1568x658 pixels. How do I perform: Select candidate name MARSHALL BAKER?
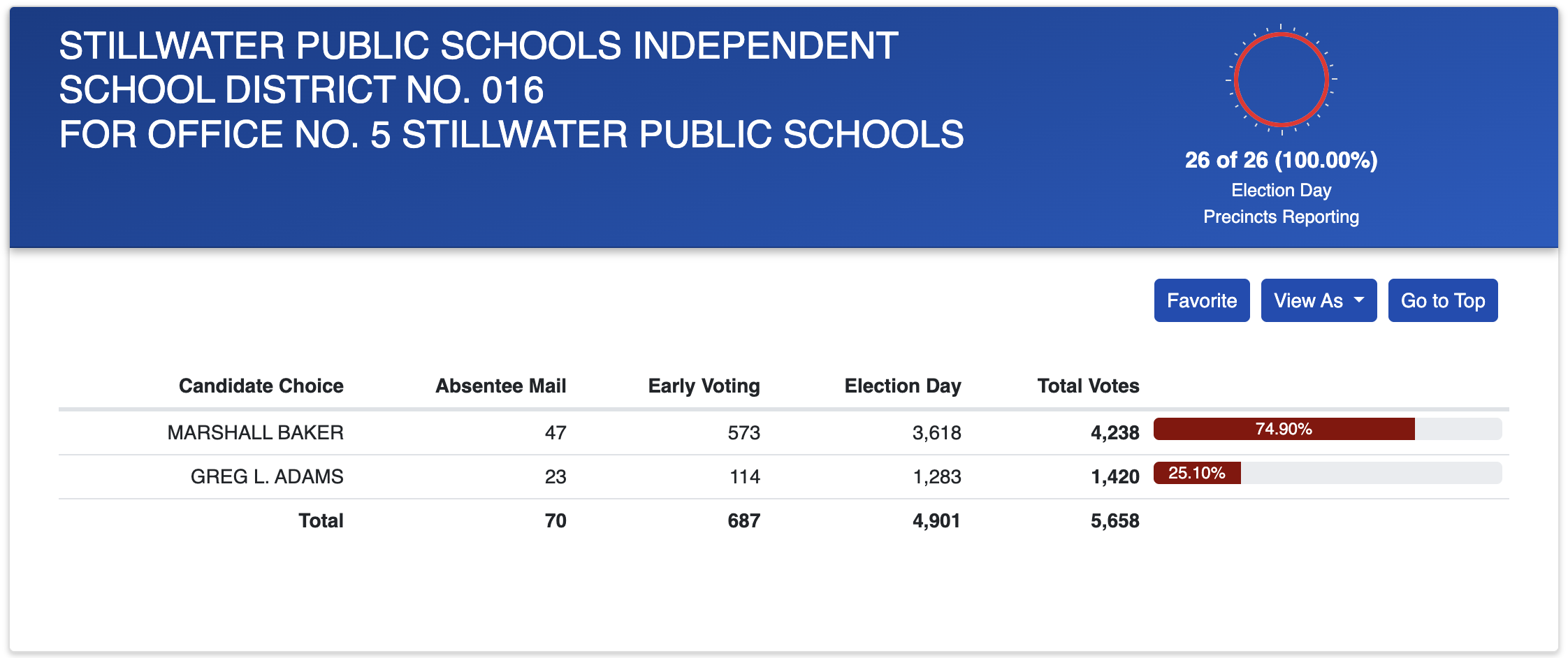click(255, 432)
